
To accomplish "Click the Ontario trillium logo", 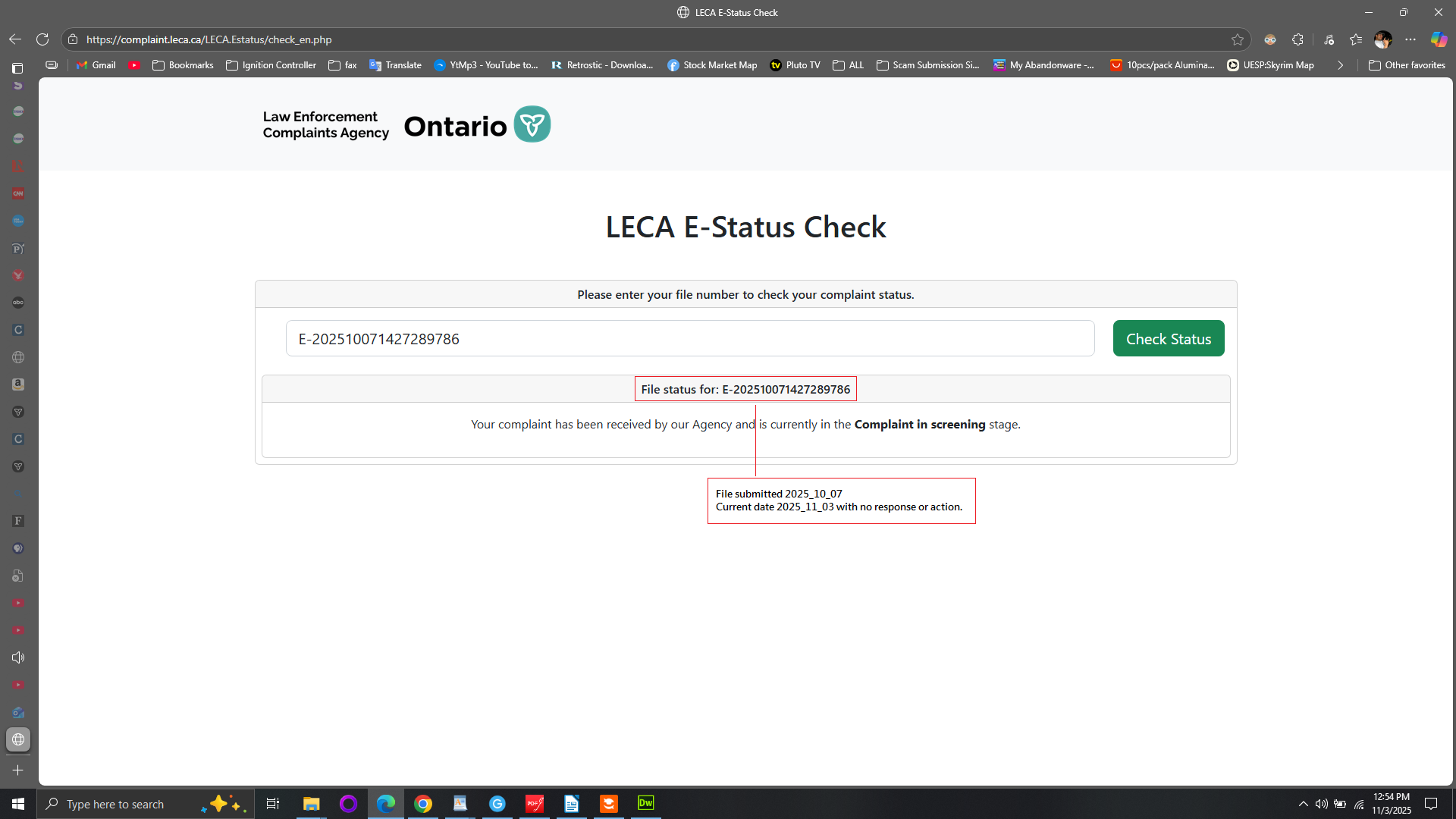I will coord(532,124).
